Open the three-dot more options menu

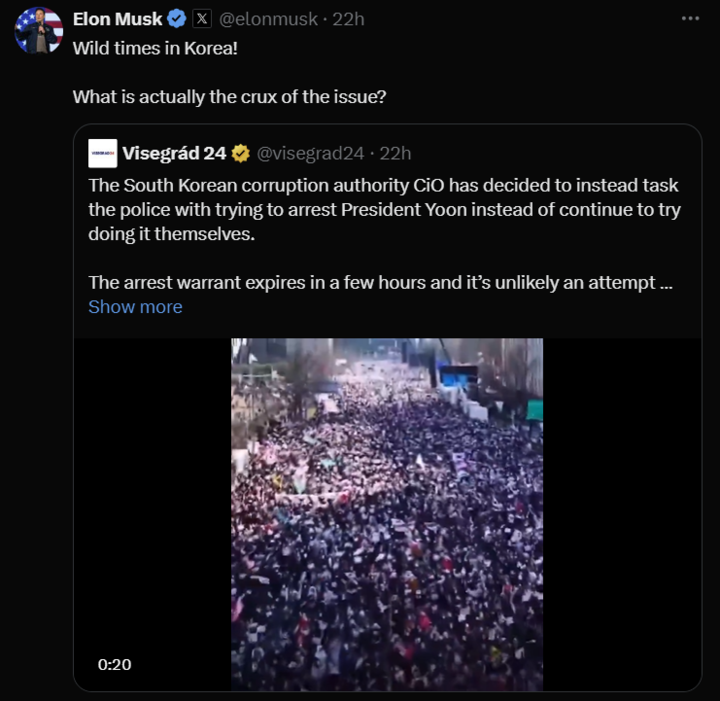pos(690,18)
